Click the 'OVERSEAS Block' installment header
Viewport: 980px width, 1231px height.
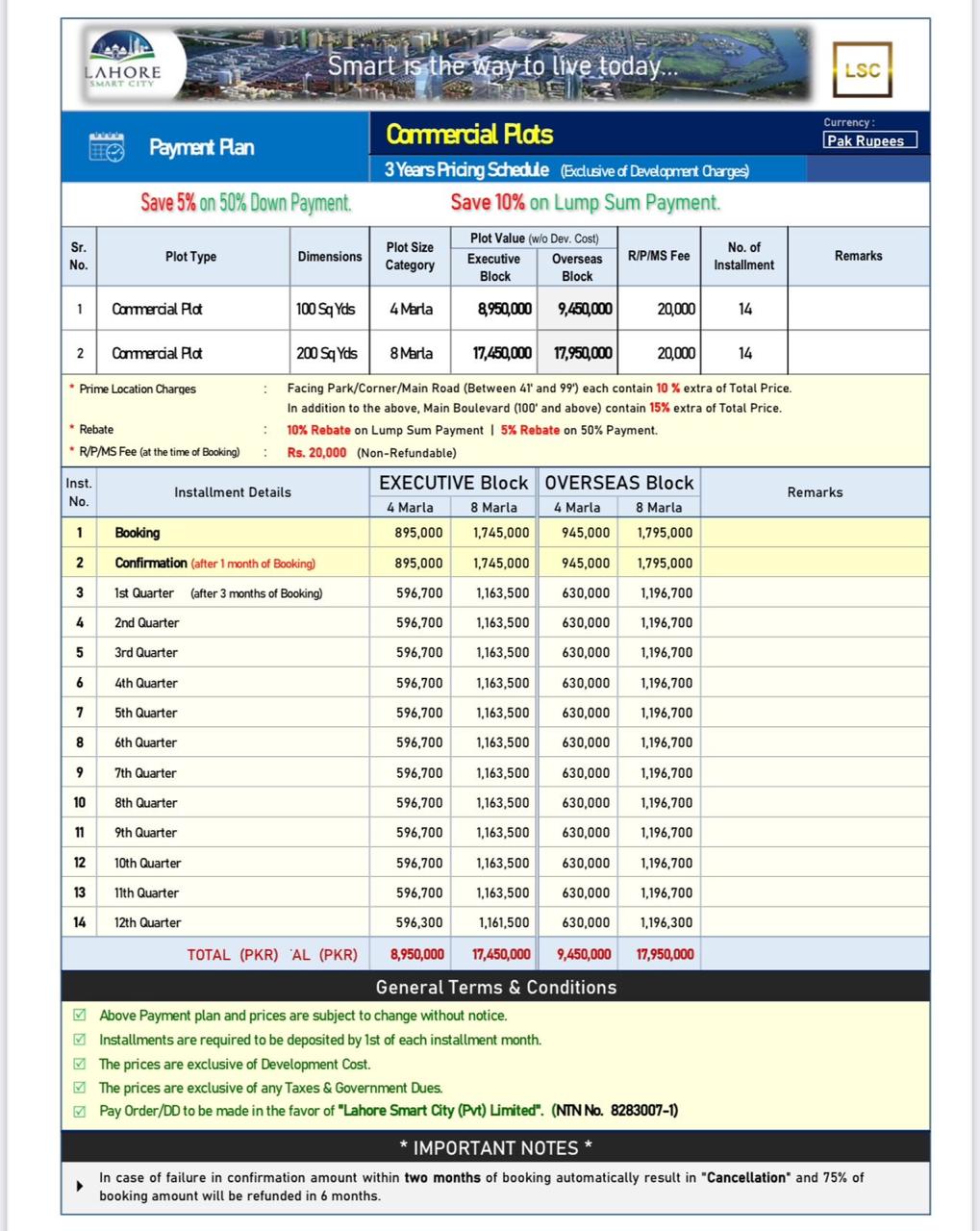619,483
